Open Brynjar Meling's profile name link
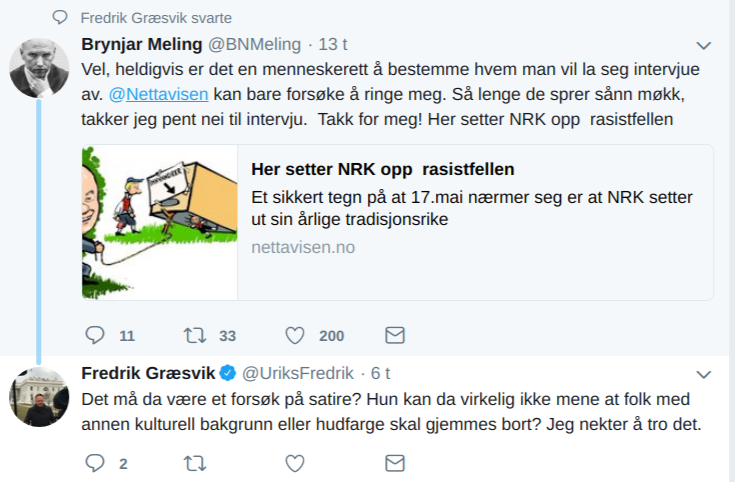 coord(141,45)
